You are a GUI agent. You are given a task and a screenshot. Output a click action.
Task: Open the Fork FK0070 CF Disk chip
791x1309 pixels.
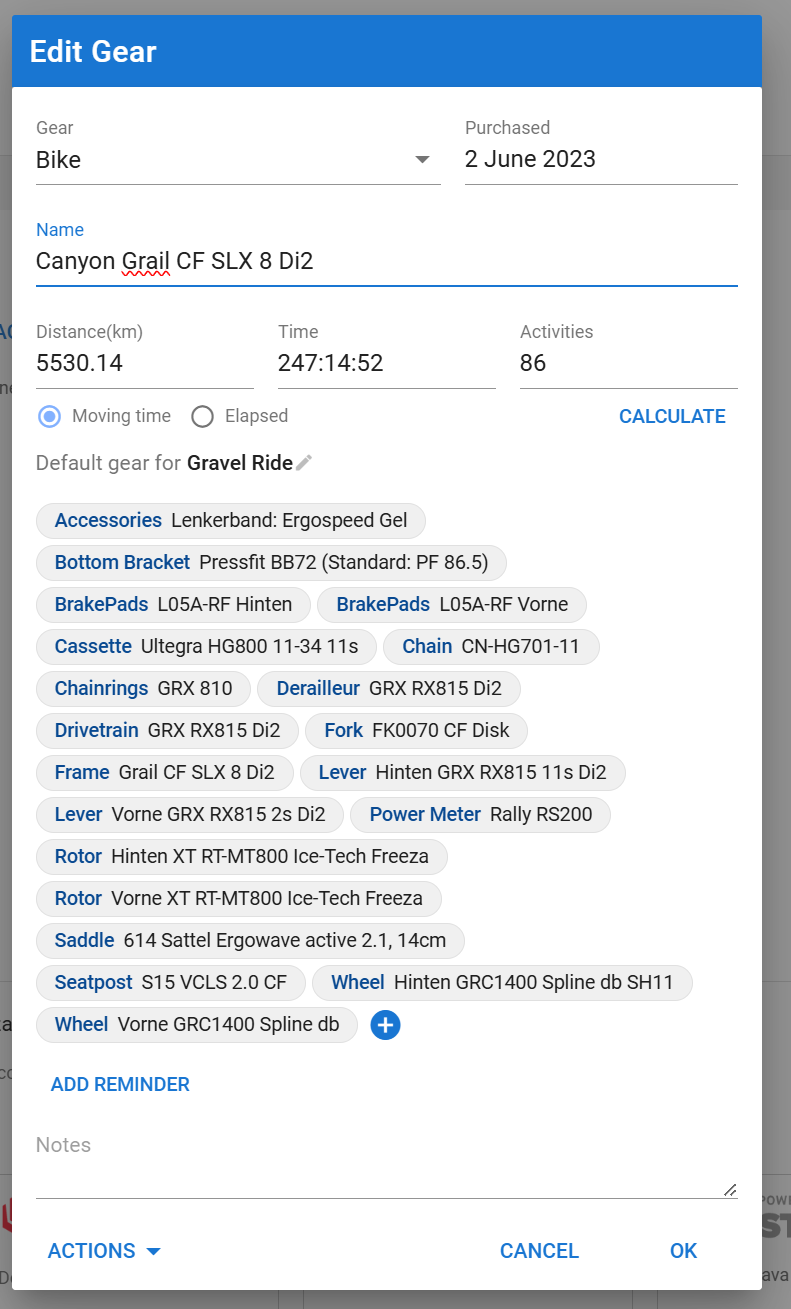(416, 731)
